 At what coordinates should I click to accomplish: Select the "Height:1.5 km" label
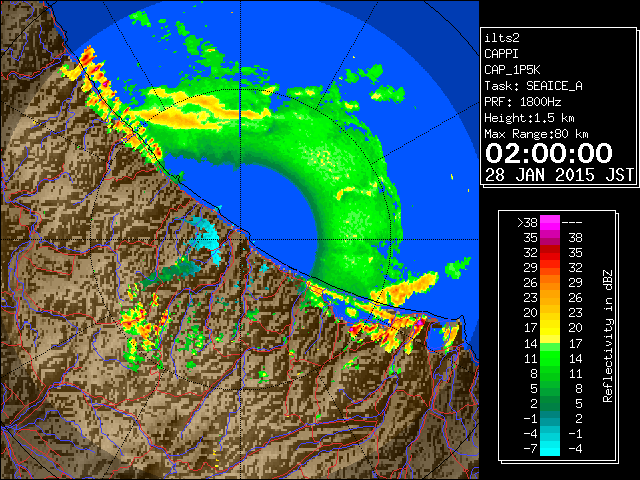[x=529, y=118]
